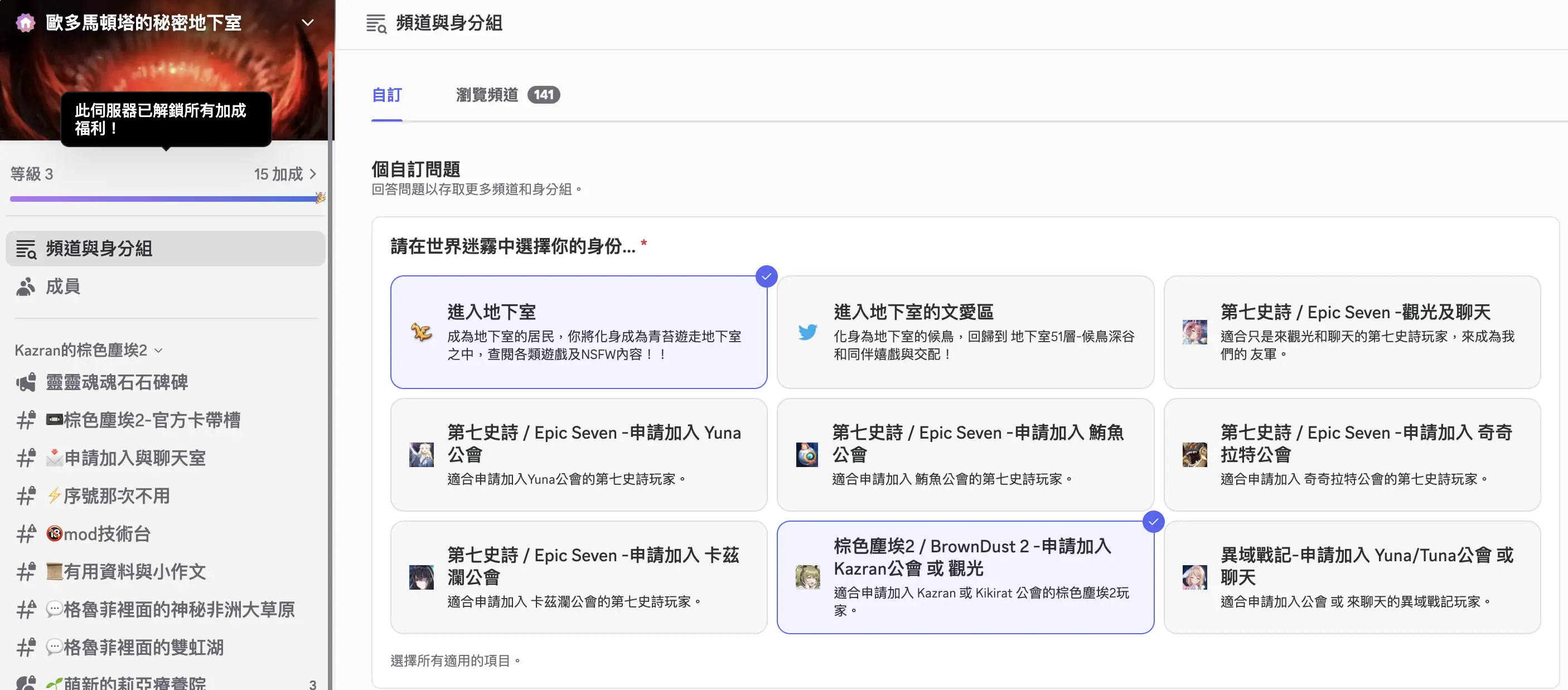
Task: Deselect BrownDust 2 Kazran公會 option
Action: pos(965,577)
